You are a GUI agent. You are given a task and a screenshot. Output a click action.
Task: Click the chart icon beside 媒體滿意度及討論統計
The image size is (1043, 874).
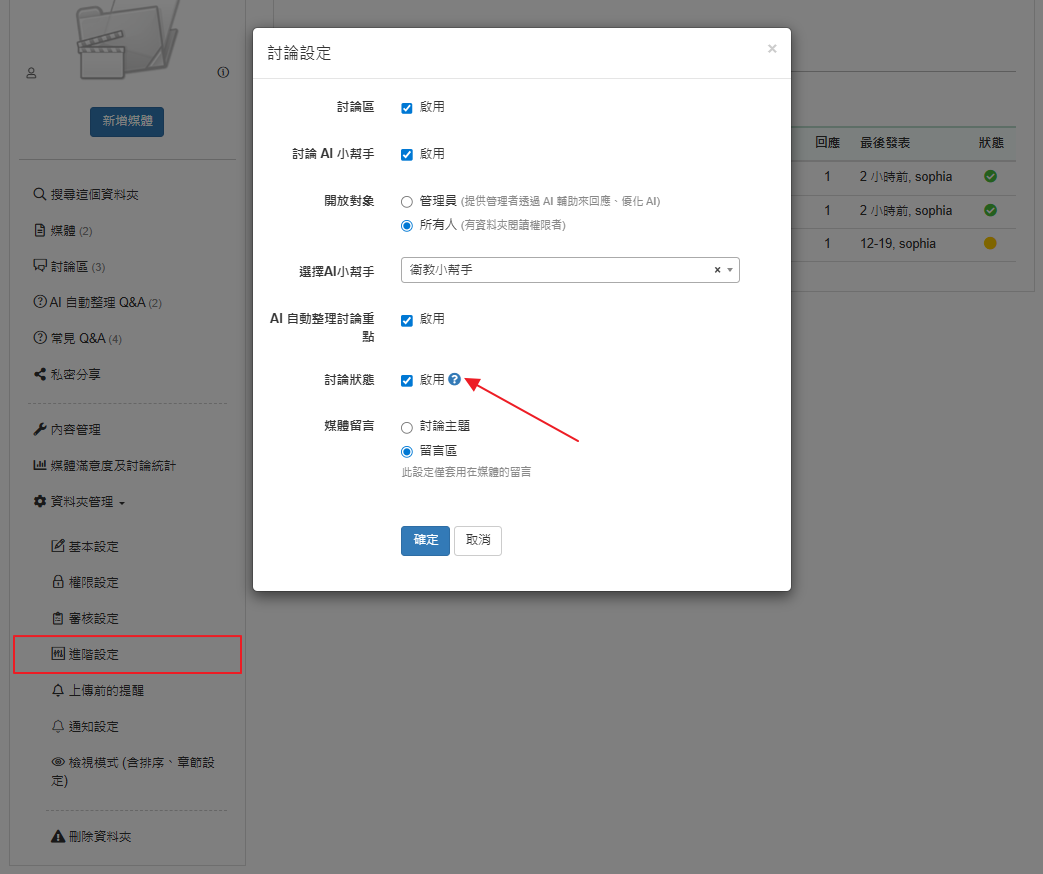coord(40,465)
